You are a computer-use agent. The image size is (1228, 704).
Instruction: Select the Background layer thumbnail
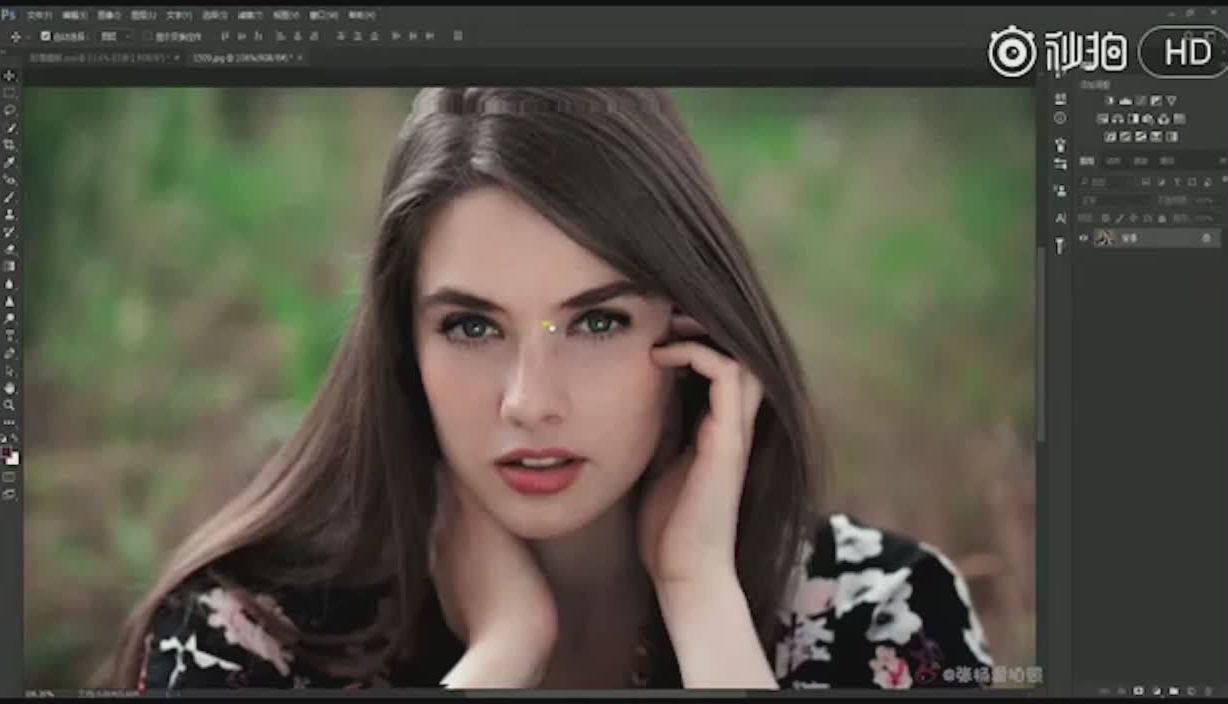coord(1104,238)
